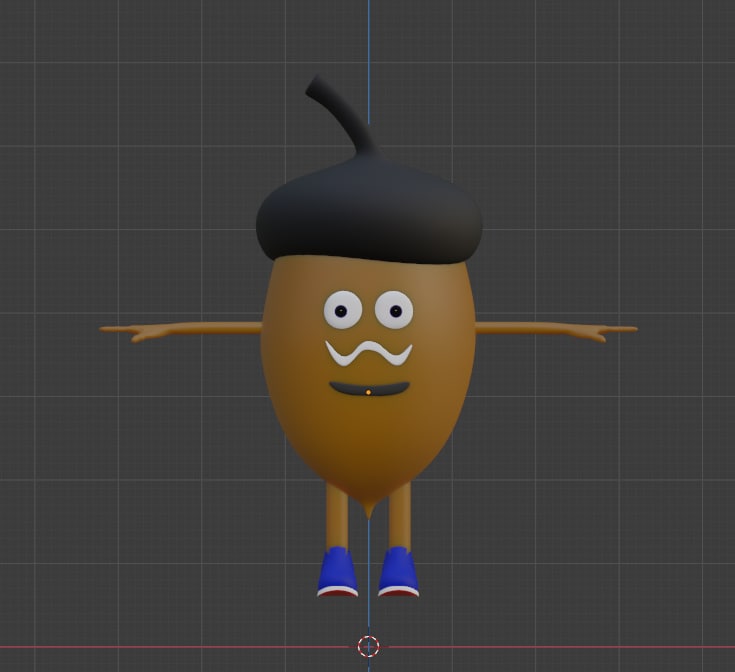Select the white wavy mustache
Image resolution: width=735 pixels, height=672 pixels.
369,354
